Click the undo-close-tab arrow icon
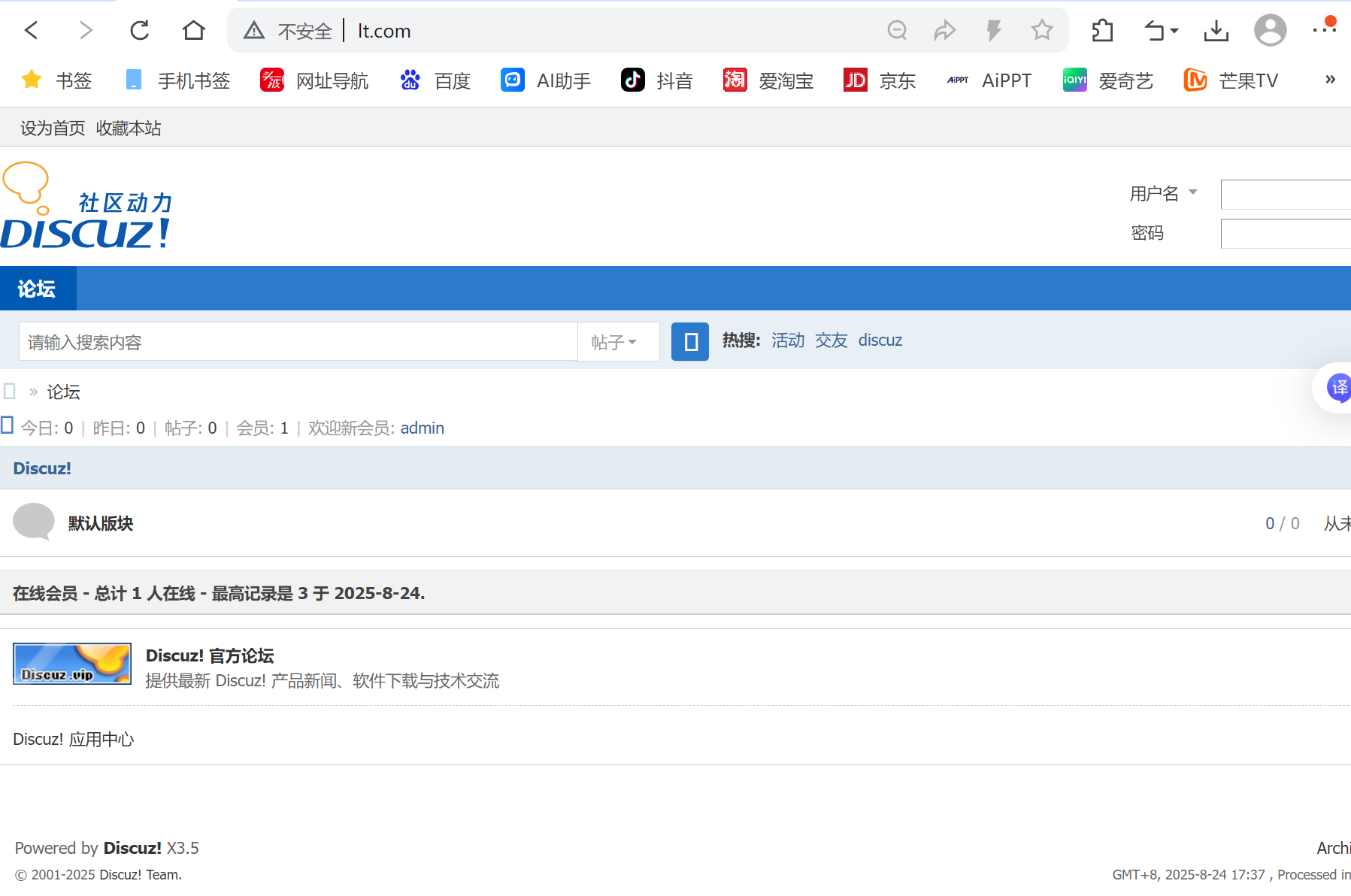This screenshot has width=1351, height=896. tap(1153, 30)
